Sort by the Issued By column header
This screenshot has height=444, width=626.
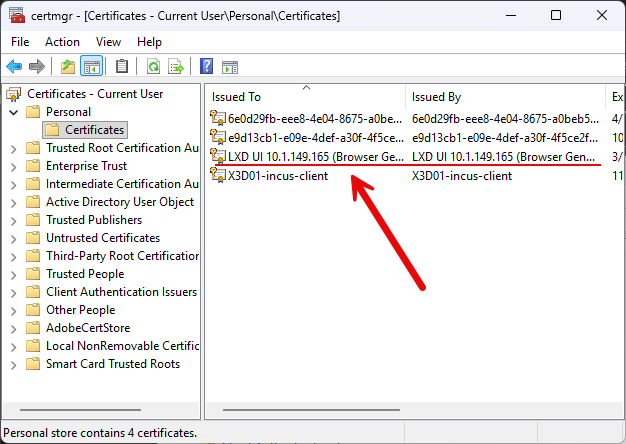pos(506,97)
